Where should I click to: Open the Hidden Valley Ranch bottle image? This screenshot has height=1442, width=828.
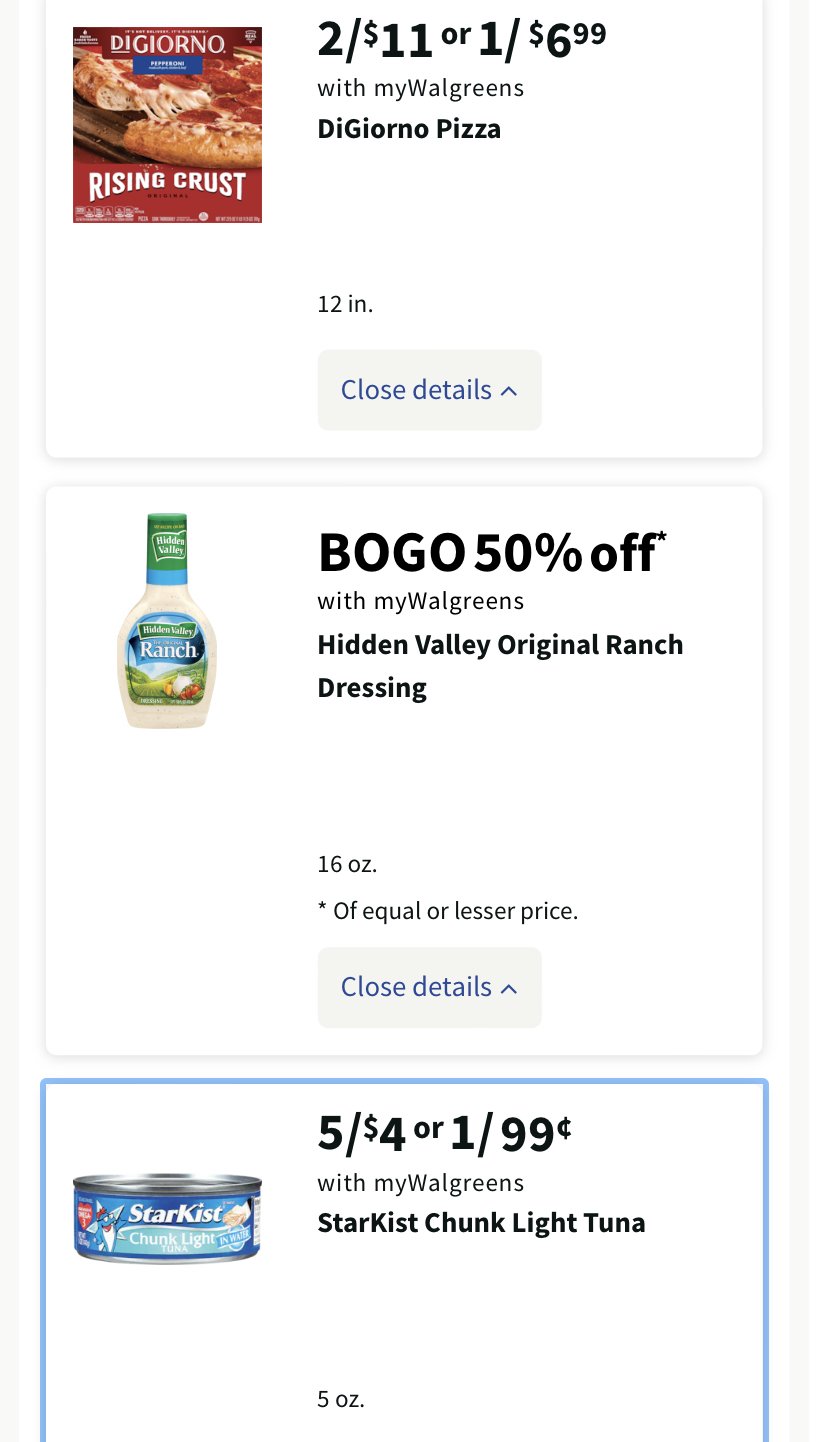coord(167,621)
